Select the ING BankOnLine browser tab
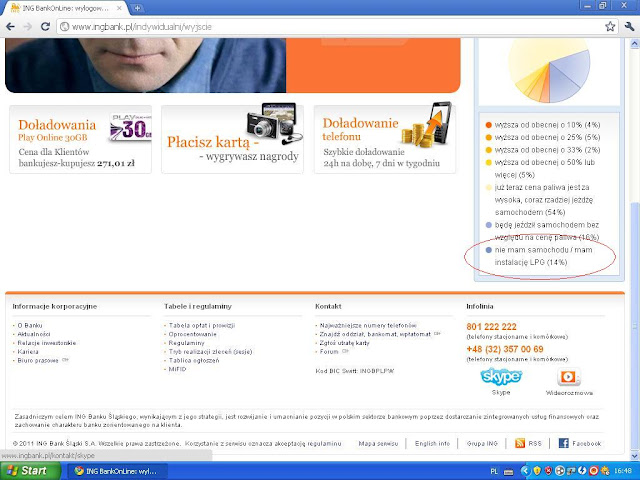Viewport: 640px width, 480px height. 64,8
